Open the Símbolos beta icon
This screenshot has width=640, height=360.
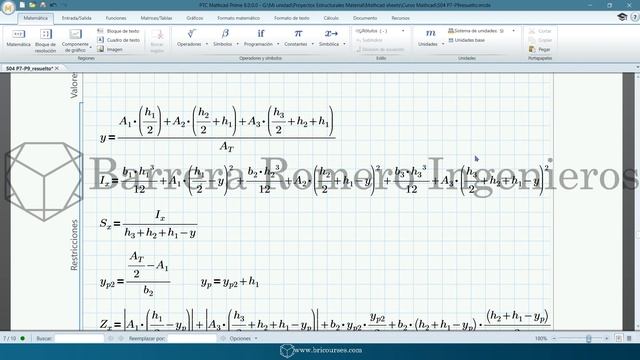coord(225,33)
